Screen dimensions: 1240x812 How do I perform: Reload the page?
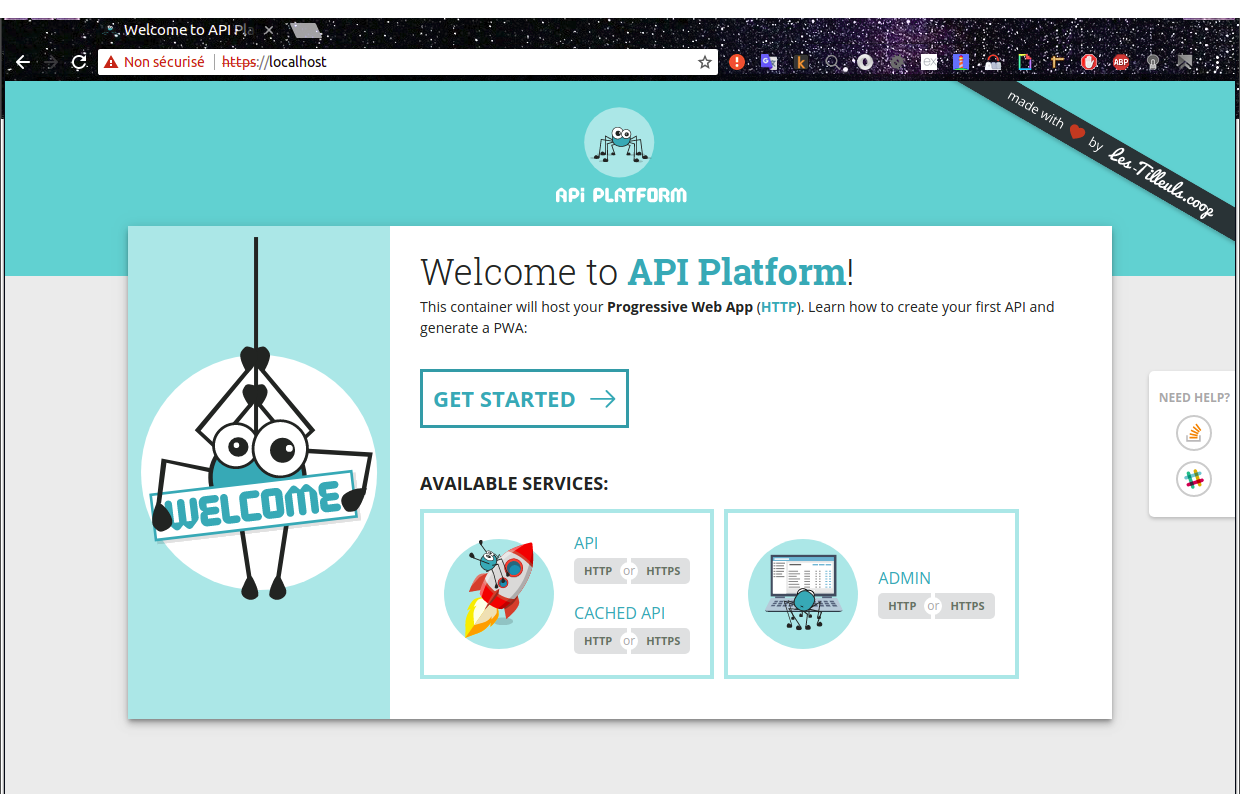[78, 61]
